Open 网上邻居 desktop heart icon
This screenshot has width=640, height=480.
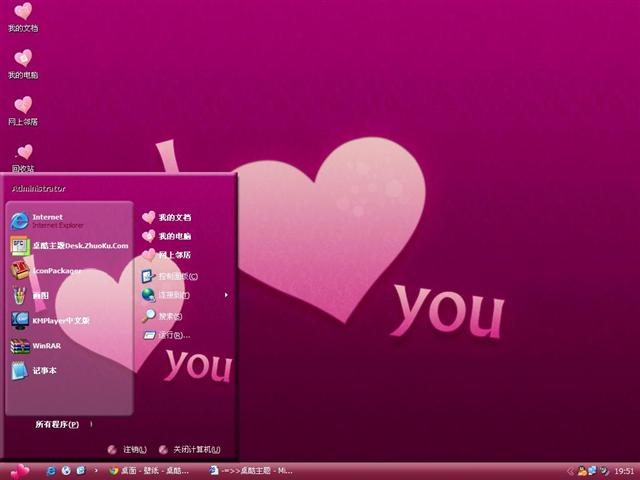click(x=23, y=111)
